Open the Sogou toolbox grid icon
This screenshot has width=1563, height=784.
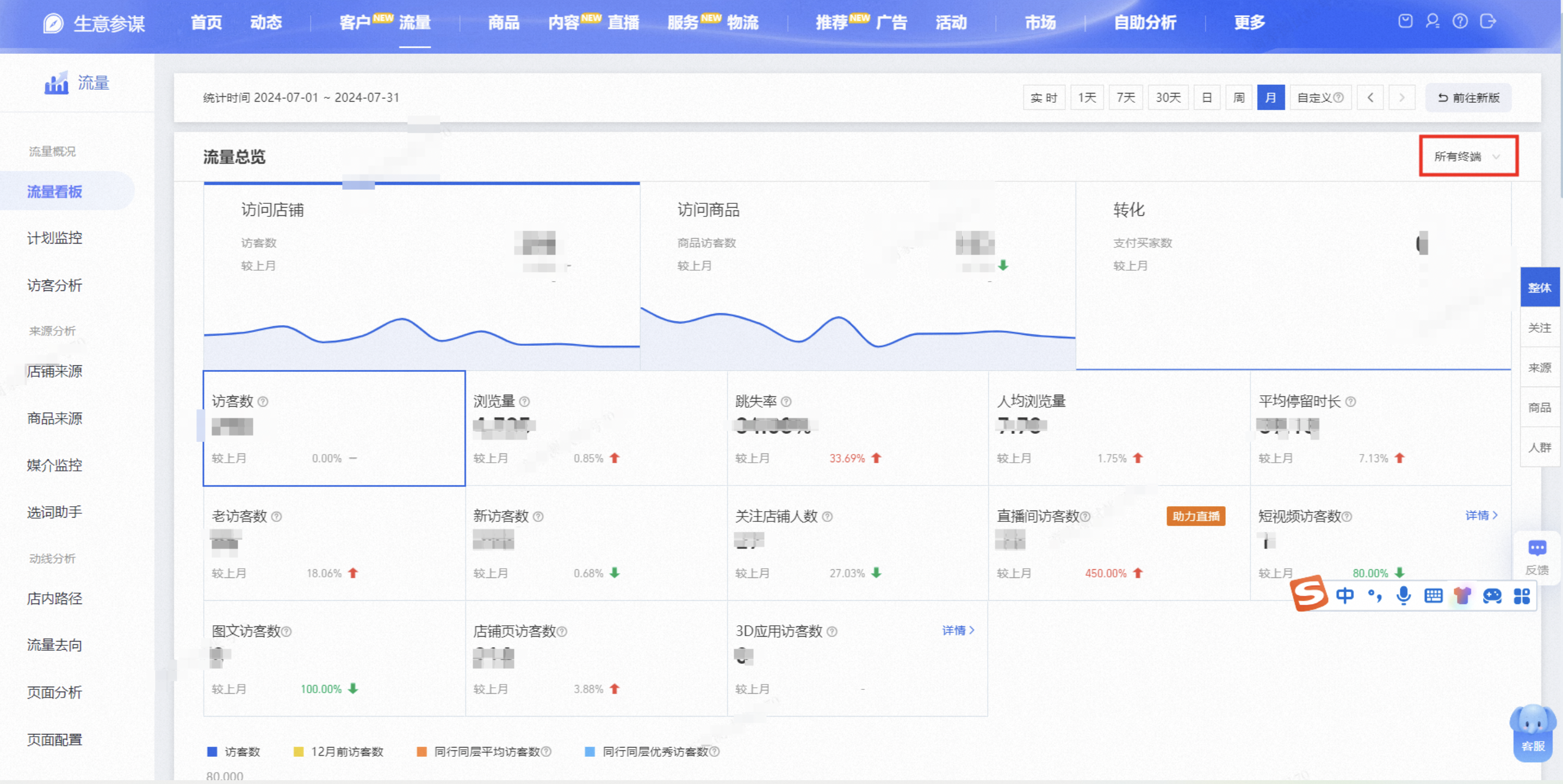tap(1522, 596)
